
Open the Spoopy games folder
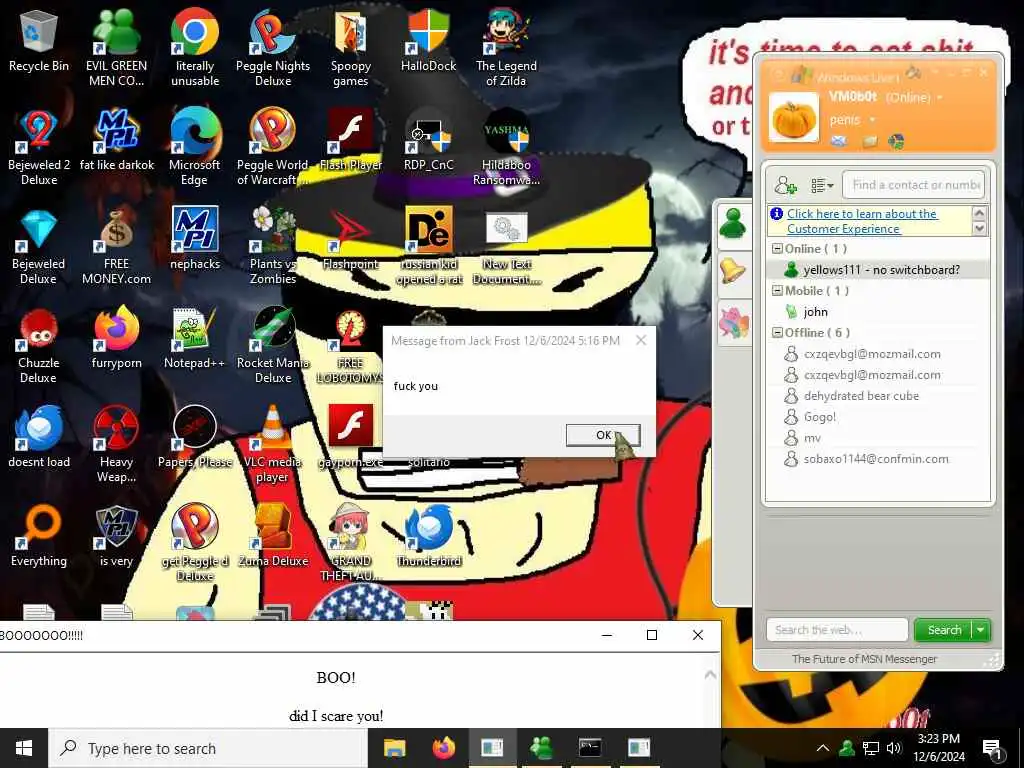pyautogui.click(x=351, y=49)
